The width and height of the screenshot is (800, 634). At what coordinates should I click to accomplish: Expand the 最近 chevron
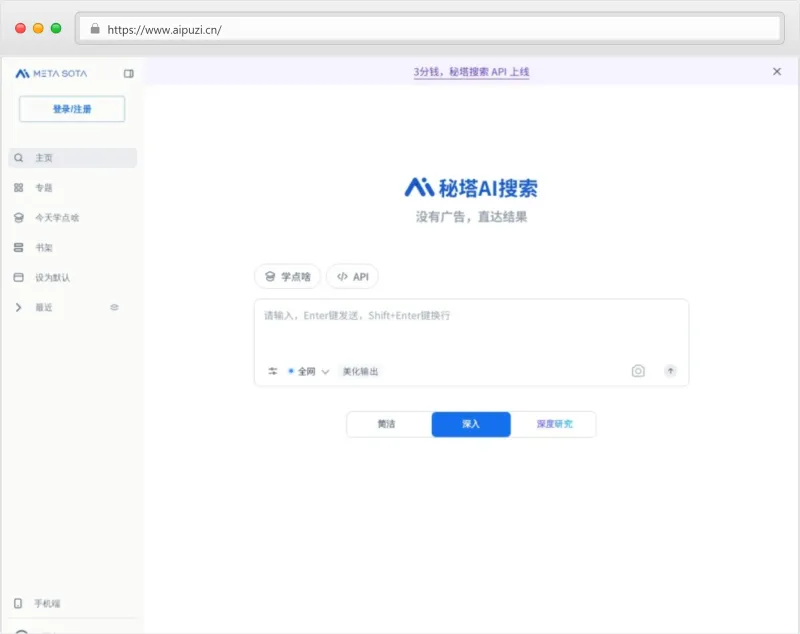click(18, 307)
